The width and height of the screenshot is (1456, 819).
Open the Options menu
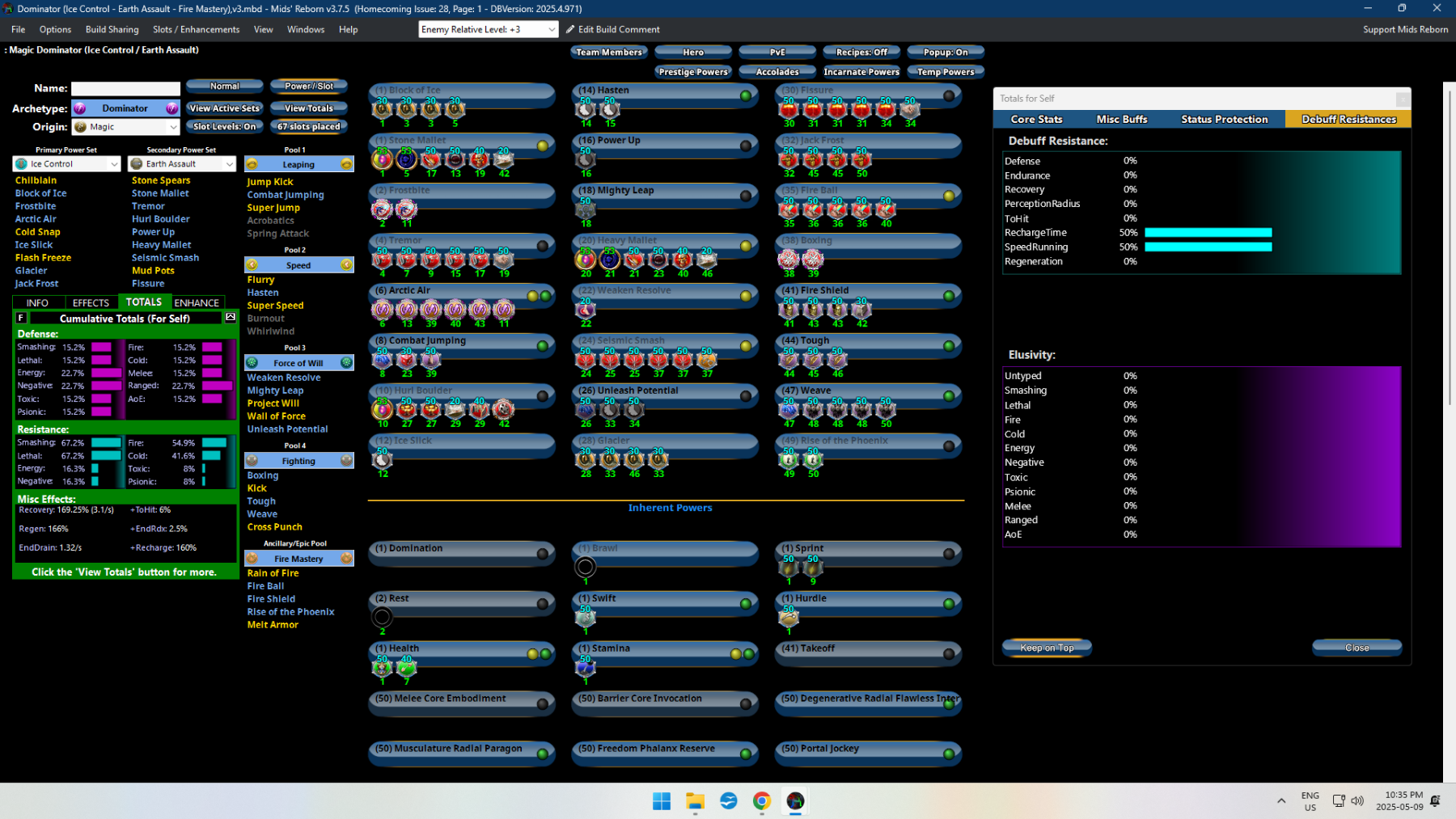click(x=55, y=29)
